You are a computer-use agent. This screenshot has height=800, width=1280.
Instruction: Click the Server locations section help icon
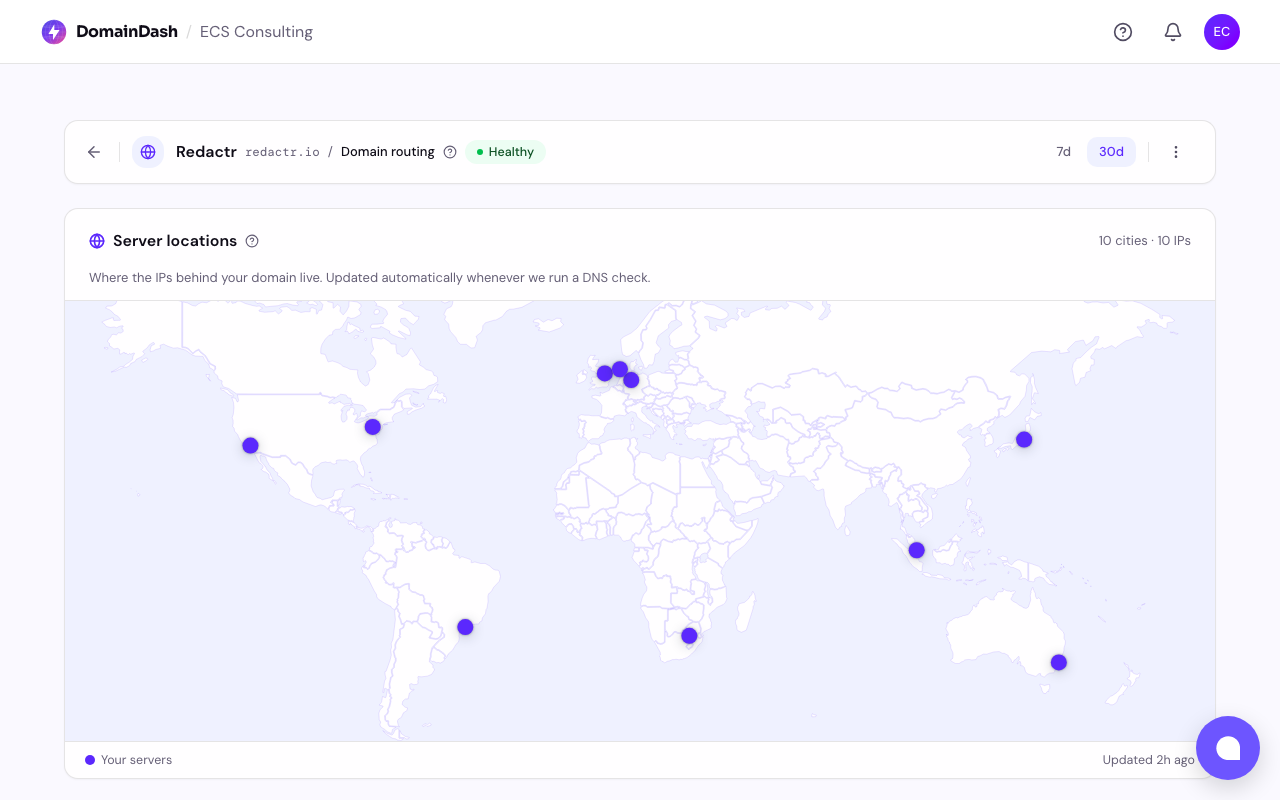(252, 241)
